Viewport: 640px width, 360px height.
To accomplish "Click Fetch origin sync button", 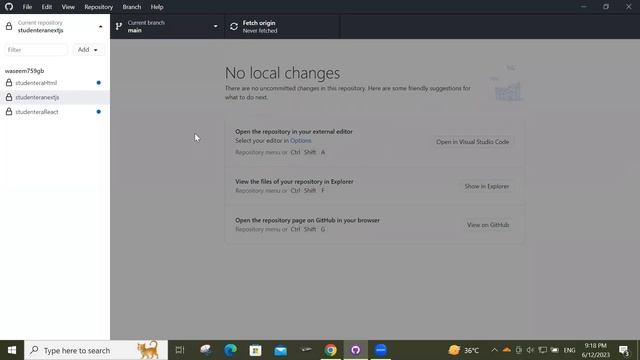I will click(282, 27).
